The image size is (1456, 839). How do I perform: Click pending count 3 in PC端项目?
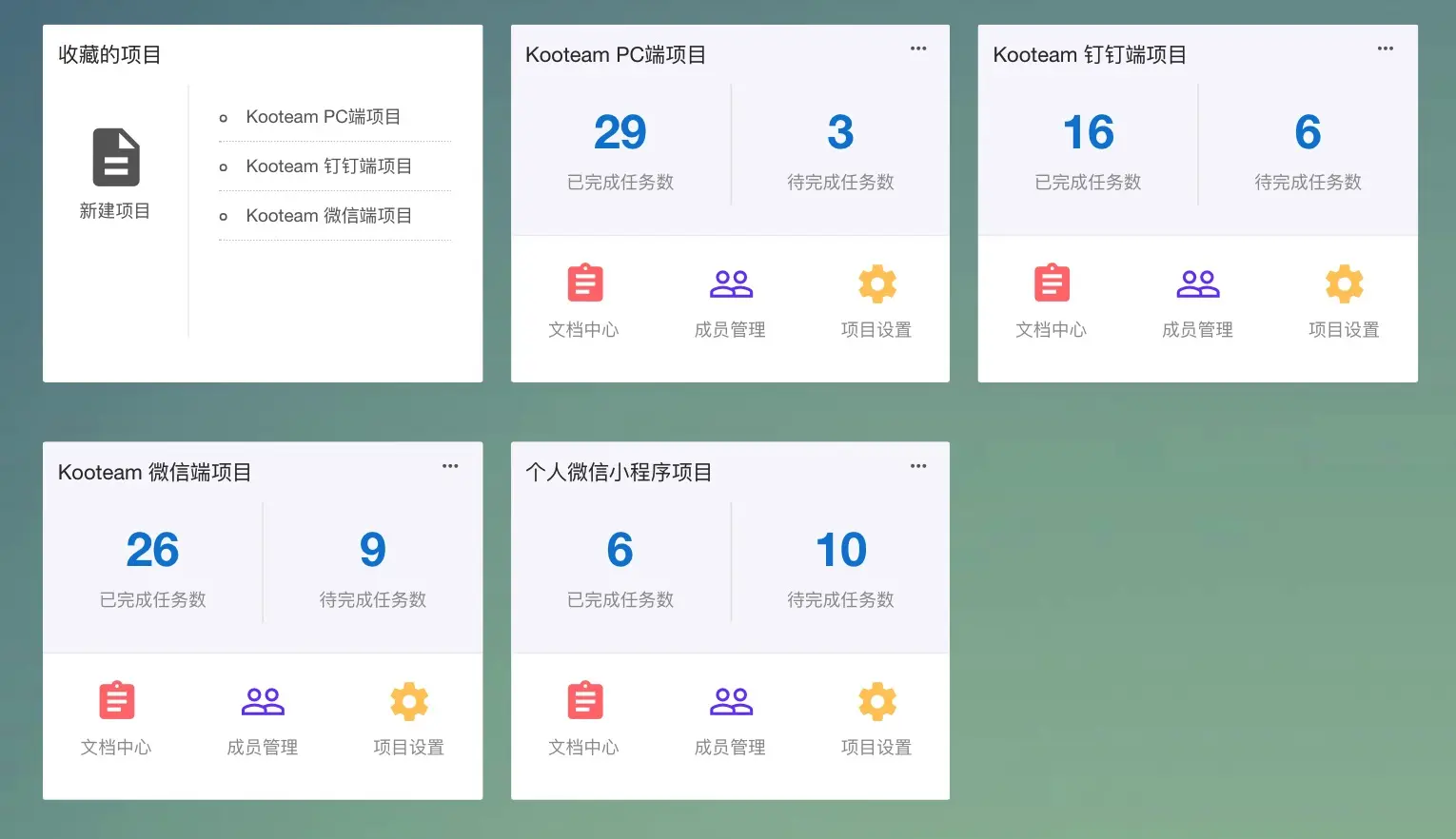point(840,132)
